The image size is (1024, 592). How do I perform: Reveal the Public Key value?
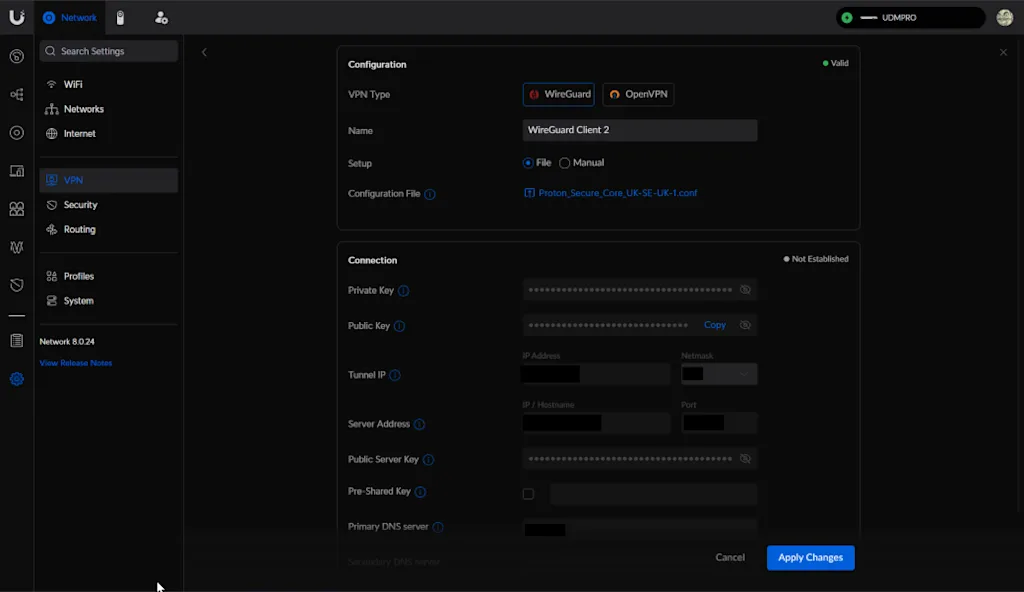pos(745,325)
